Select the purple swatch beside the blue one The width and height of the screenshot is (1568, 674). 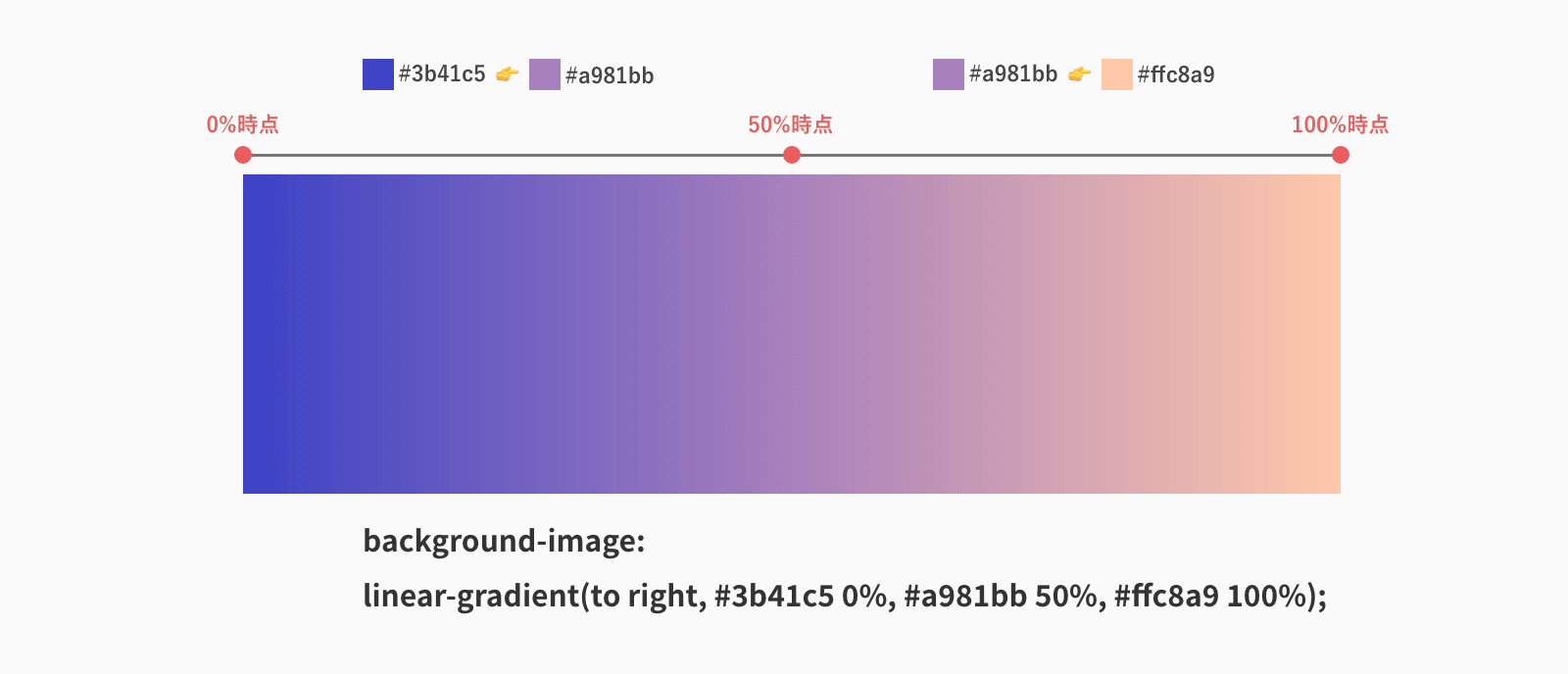545,74
